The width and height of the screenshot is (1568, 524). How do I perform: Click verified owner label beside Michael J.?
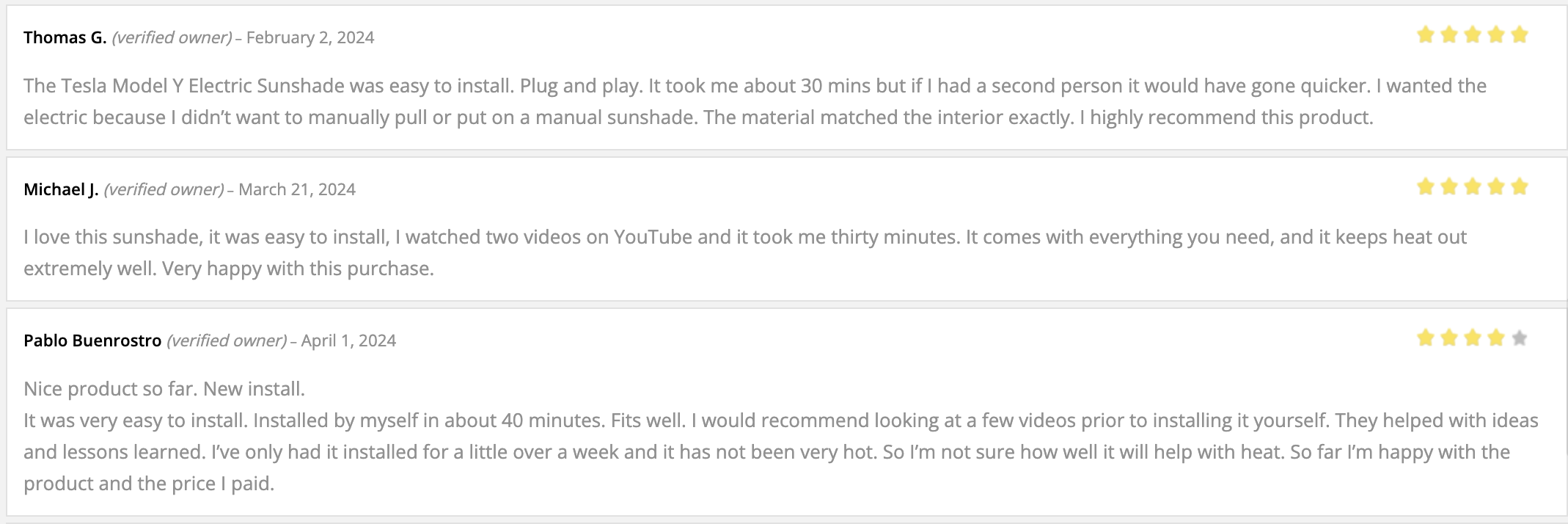pyautogui.click(x=164, y=189)
